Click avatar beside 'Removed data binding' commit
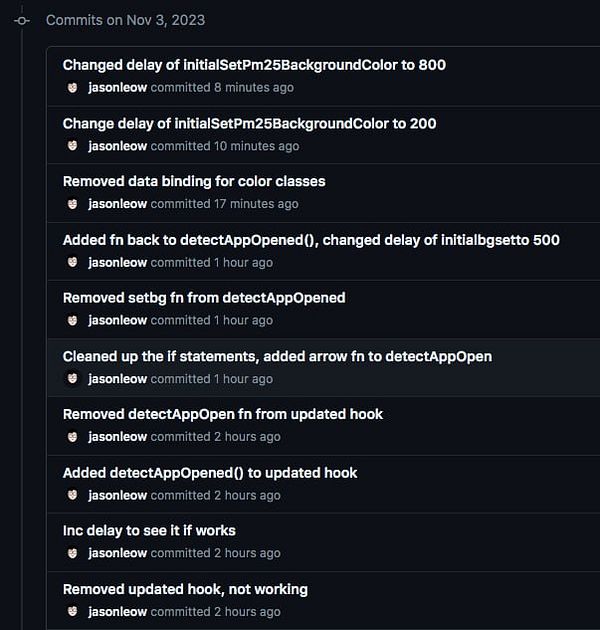 [72, 204]
